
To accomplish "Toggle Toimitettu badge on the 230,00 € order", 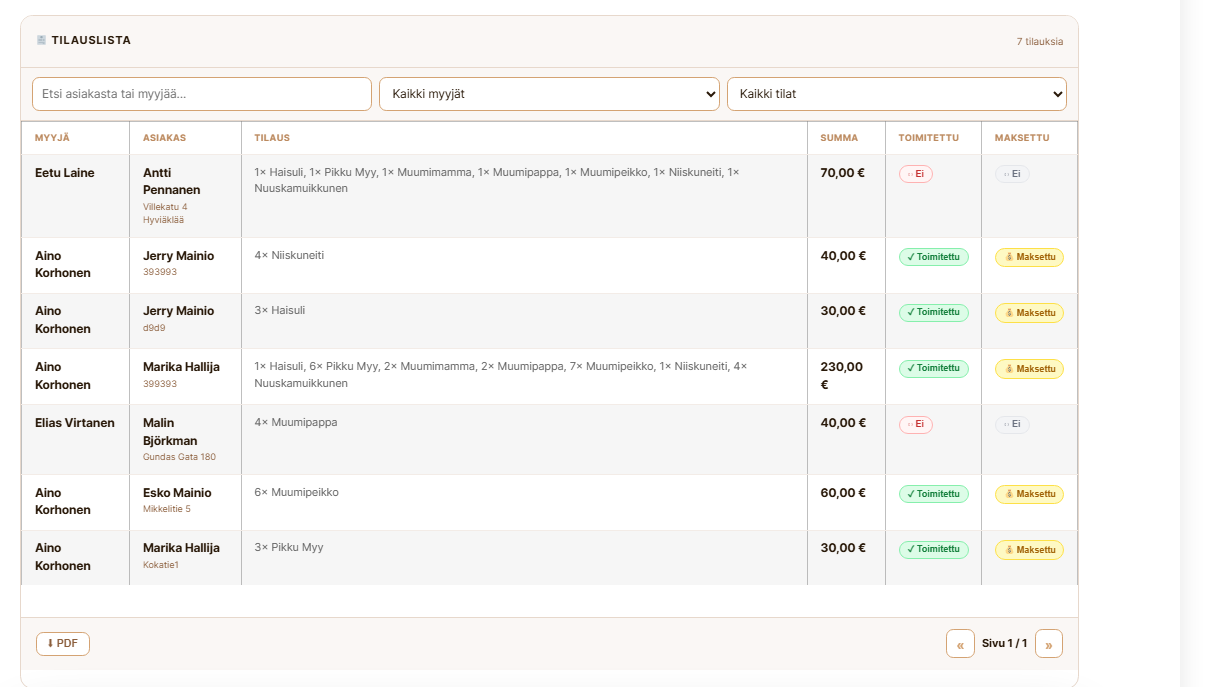I will point(934,369).
